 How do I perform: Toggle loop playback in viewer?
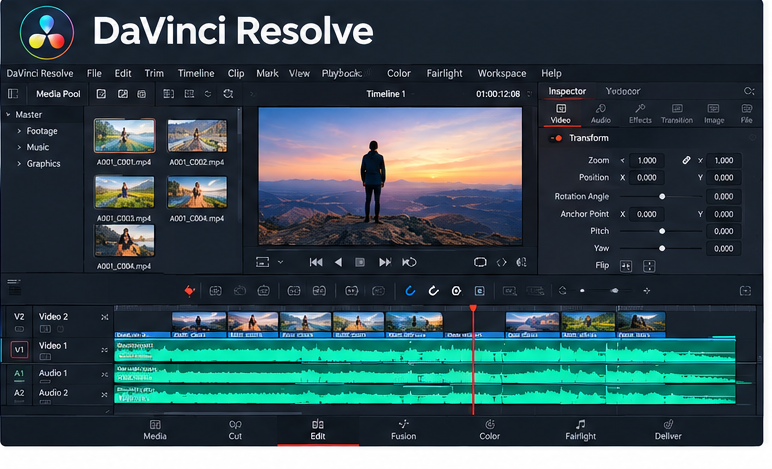click(x=409, y=262)
